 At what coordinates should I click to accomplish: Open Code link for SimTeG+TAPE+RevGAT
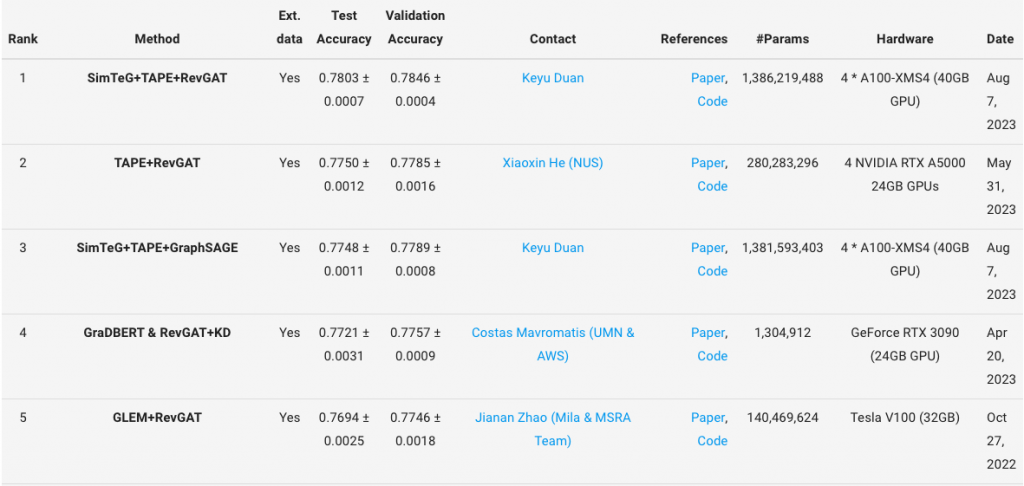(x=712, y=101)
